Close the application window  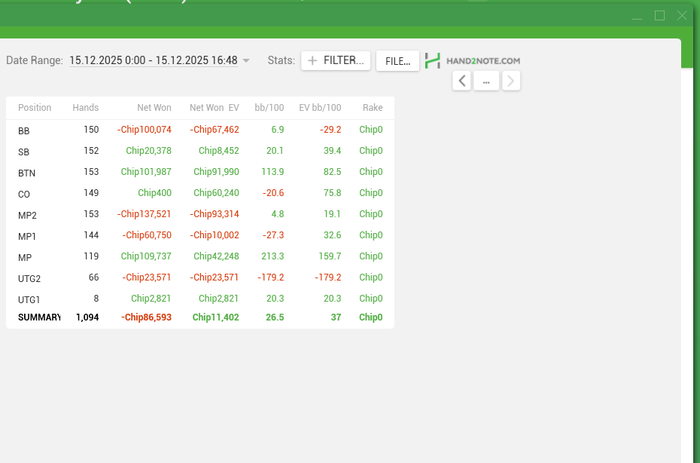click(682, 16)
